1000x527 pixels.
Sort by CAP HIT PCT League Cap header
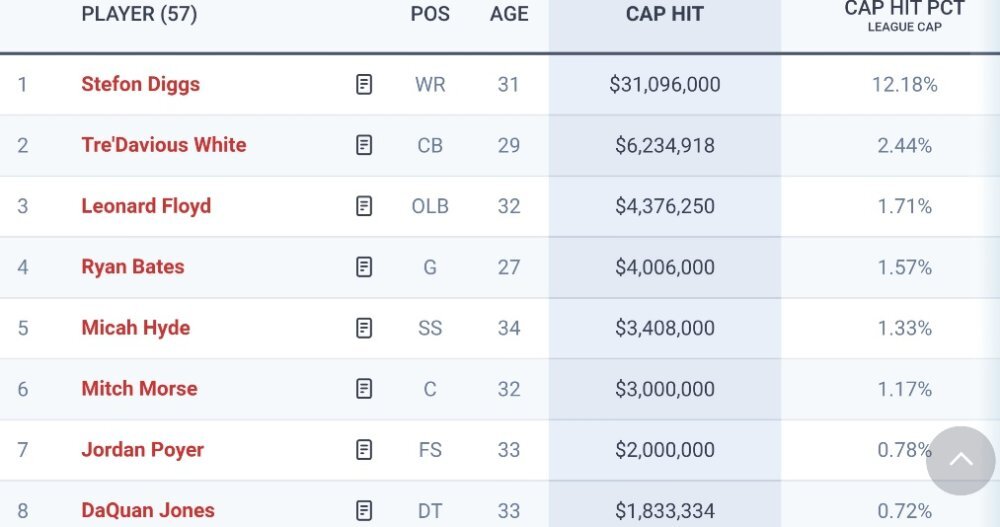tap(904, 16)
